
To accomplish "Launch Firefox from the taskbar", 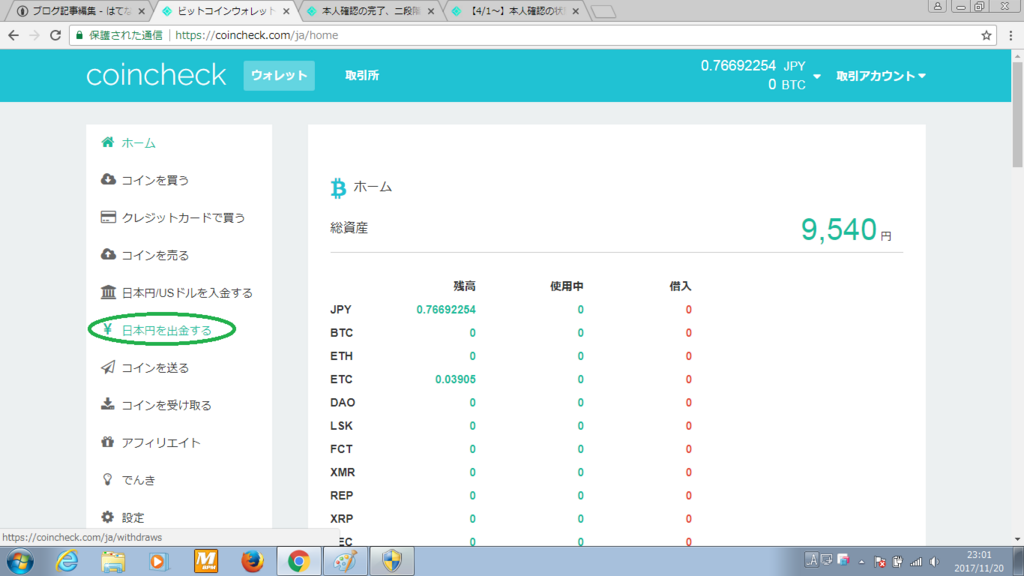I will click(x=252, y=562).
